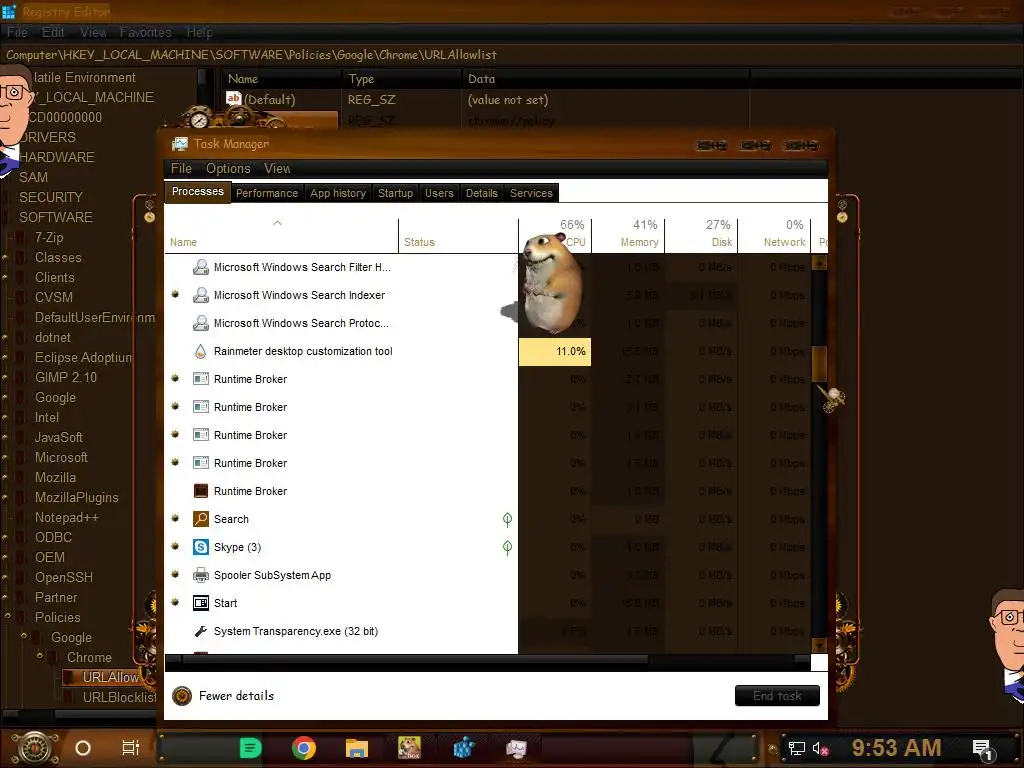Image resolution: width=1024 pixels, height=768 pixels.
Task: Click the 9:53 AM taskbar clock
Action: point(896,748)
